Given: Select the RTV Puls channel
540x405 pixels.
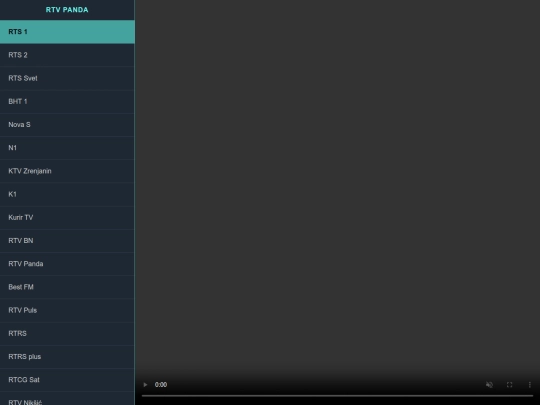Looking at the screenshot, I should coord(67,310).
